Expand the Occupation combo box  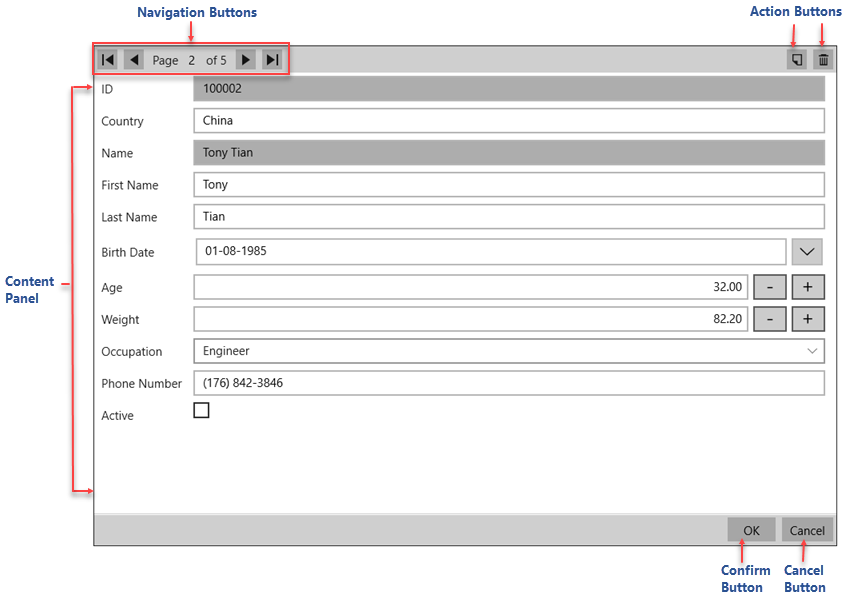click(x=811, y=351)
